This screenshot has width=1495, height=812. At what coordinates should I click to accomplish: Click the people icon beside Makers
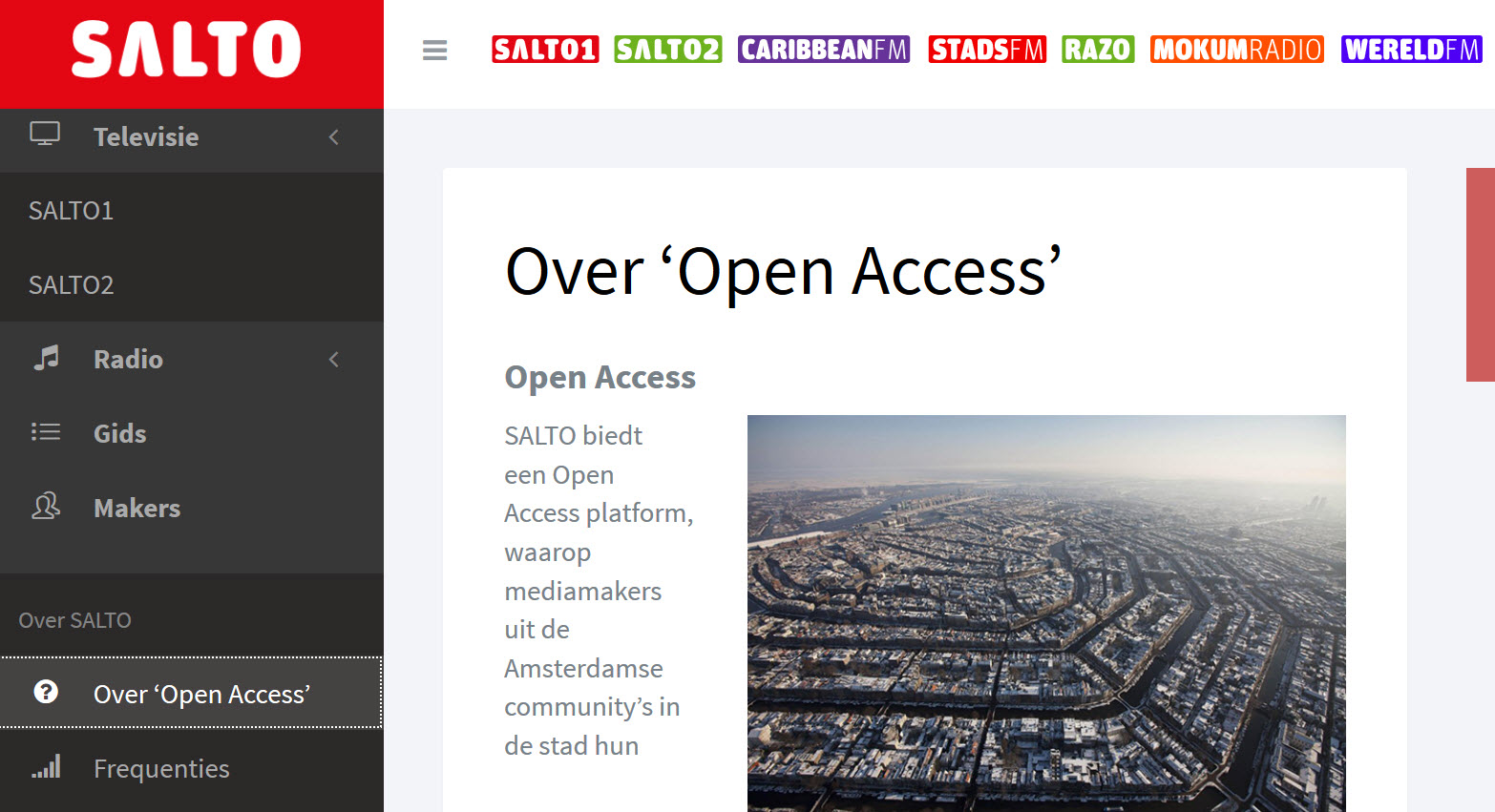[46, 506]
